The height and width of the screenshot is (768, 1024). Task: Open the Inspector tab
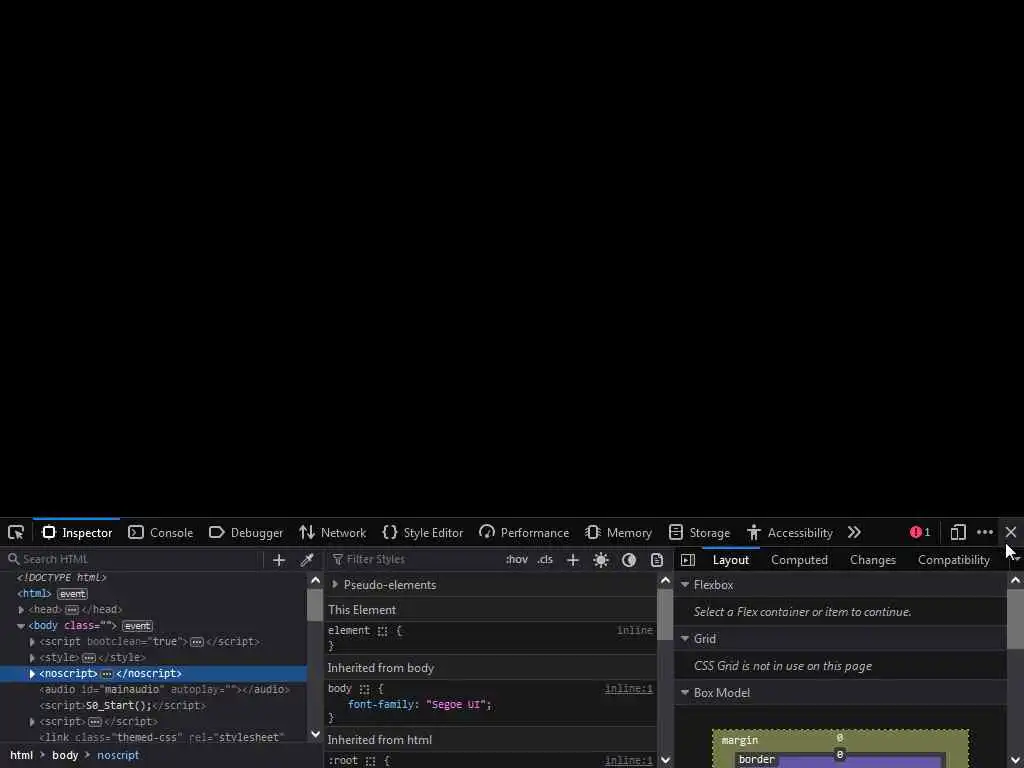coord(77,532)
